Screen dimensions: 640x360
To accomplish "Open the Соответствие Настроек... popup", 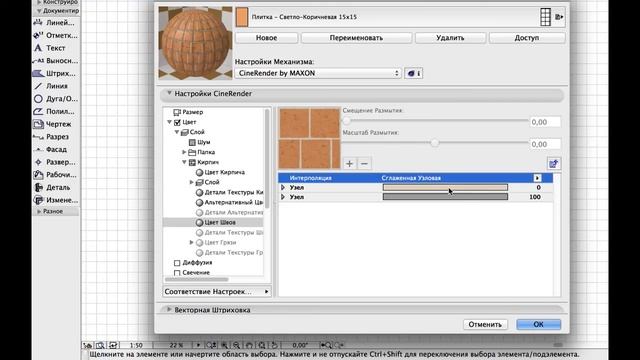I will click(x=217, y=291).
